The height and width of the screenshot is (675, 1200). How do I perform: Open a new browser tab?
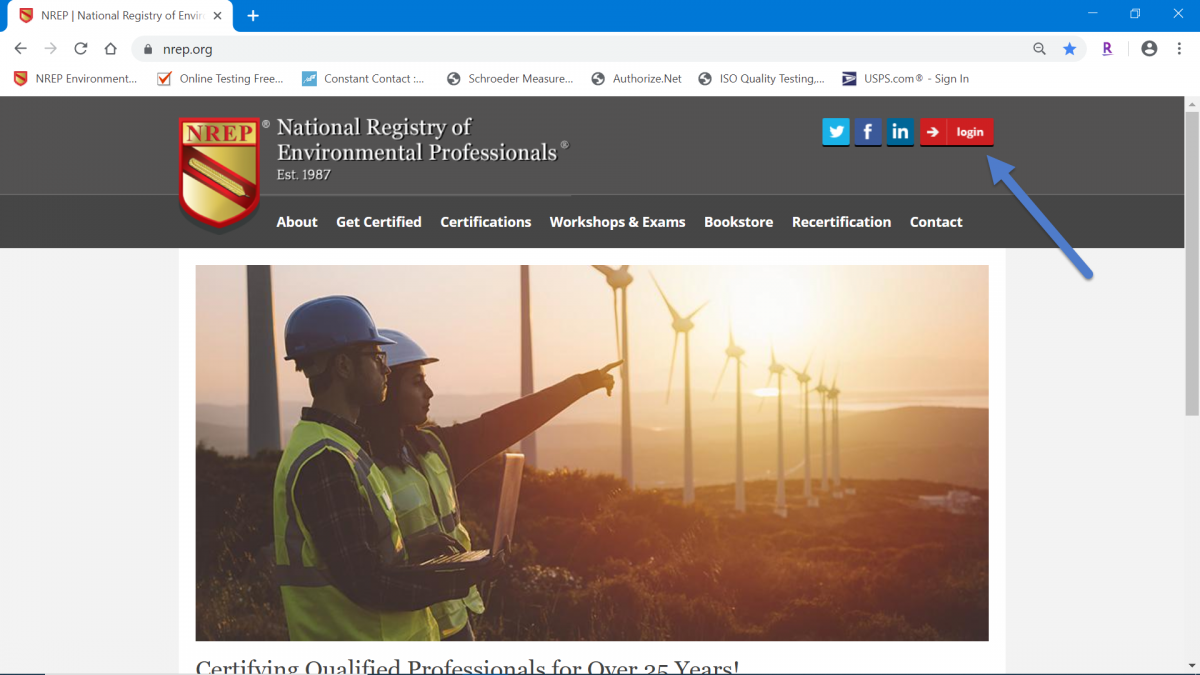tap(252, 15)
